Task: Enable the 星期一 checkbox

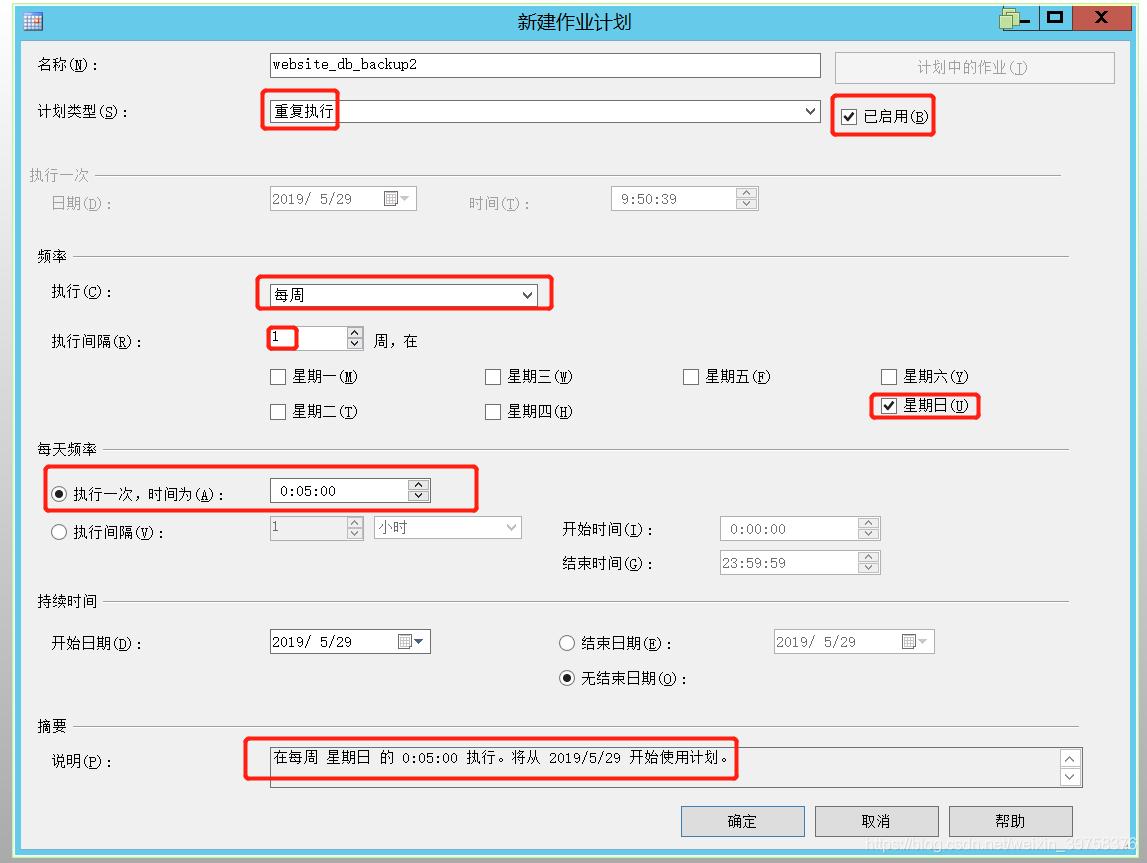Action: coord(277,376)
